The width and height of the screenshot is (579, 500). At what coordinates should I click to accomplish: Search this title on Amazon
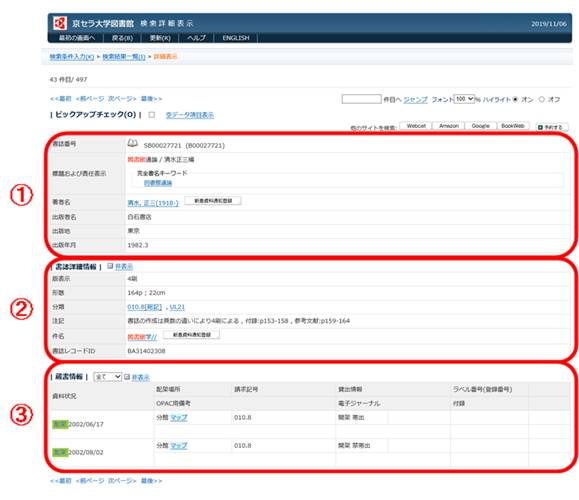pos(449,126)
